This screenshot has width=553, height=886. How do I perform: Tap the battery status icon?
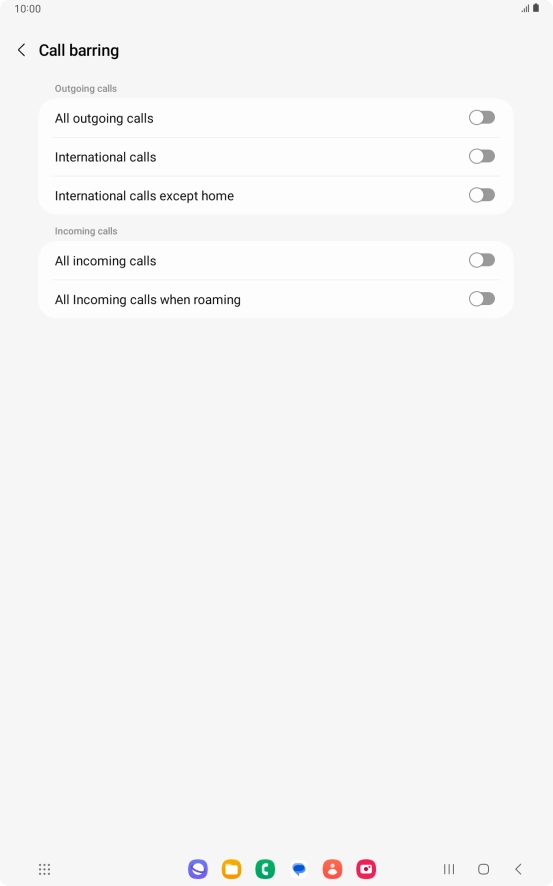point(536,8)
